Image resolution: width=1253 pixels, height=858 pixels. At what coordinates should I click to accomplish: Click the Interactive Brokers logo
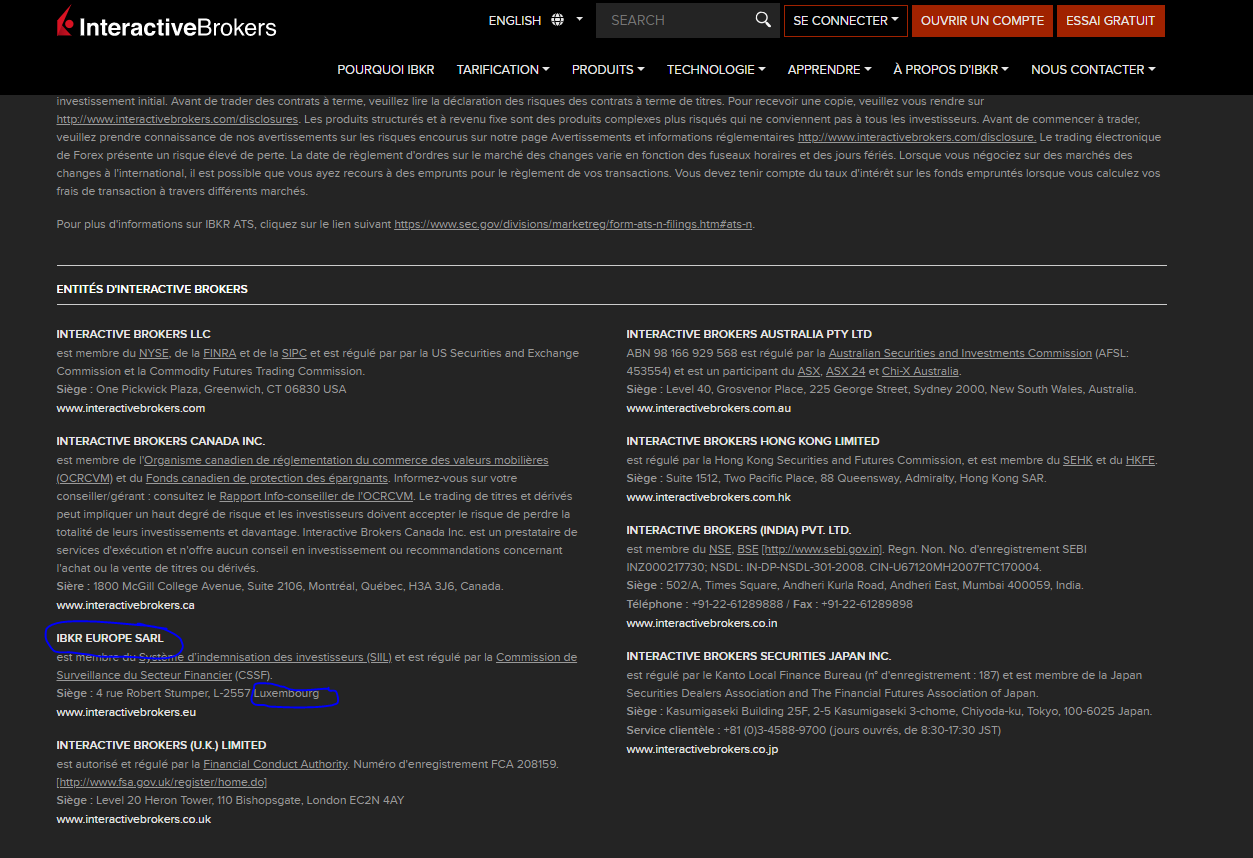point(166,22)
